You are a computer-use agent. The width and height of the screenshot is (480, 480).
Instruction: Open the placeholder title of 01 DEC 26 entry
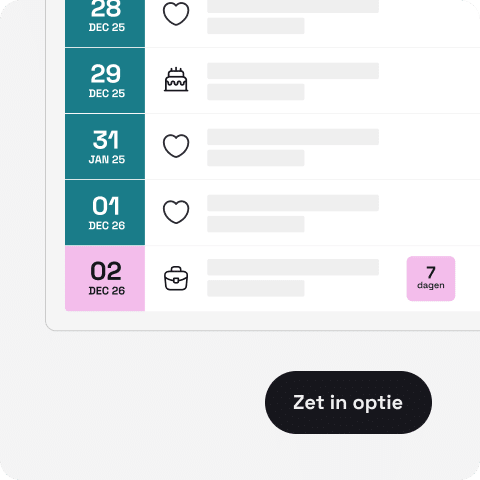point(293,203)
